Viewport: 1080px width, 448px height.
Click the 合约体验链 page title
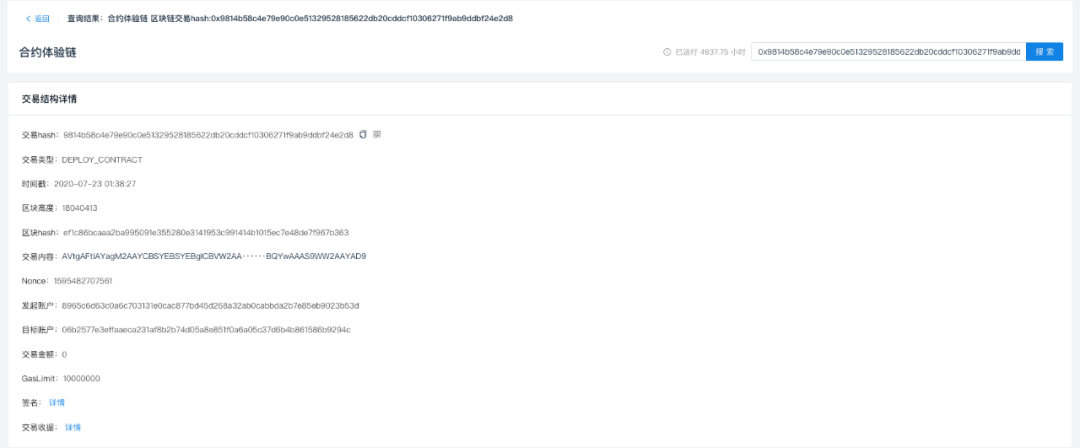[47, 52]
